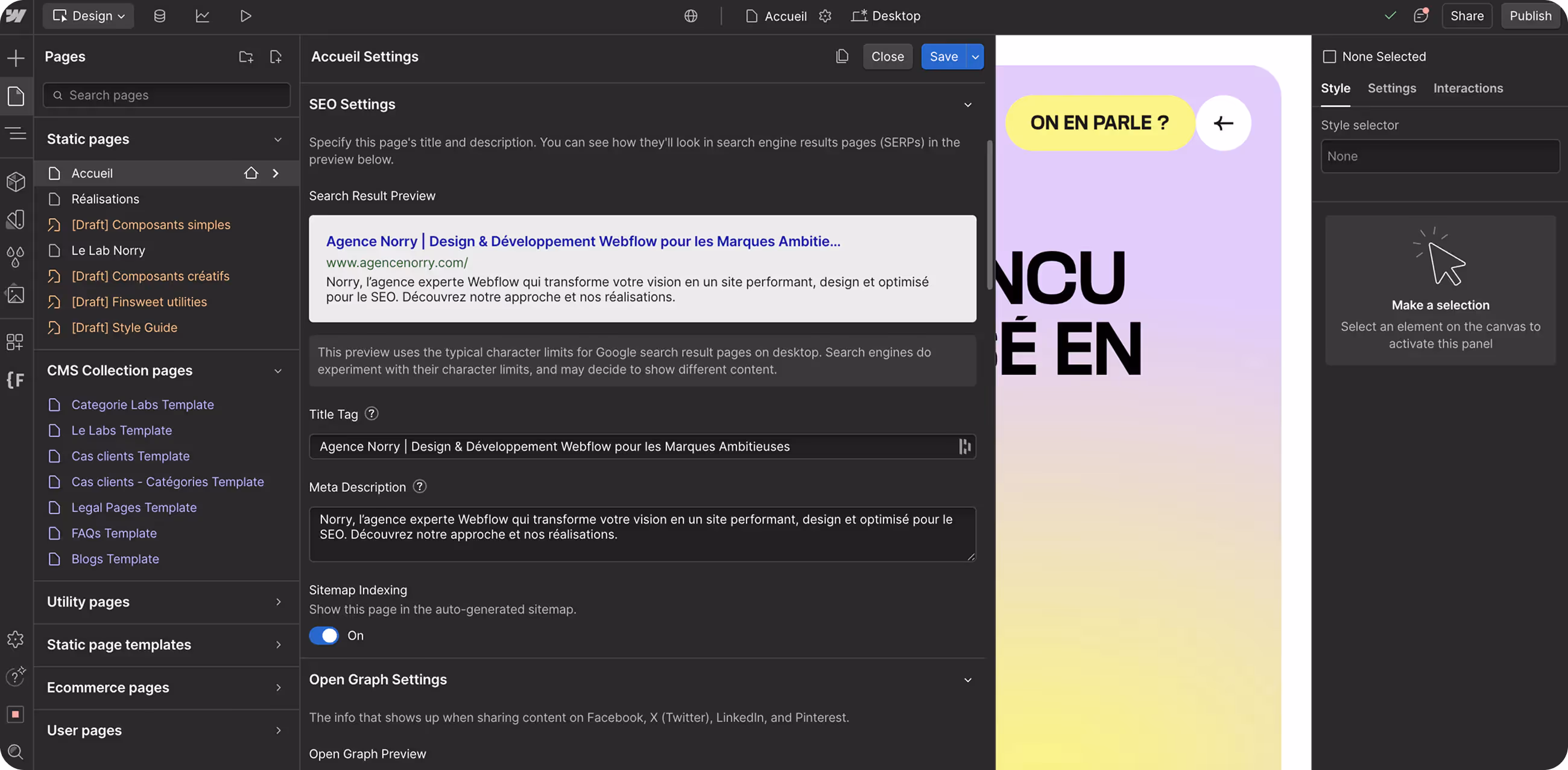Switch to the Settings tab in right panel
The height and width of the screenshot is (770, 1568).
1391,88
